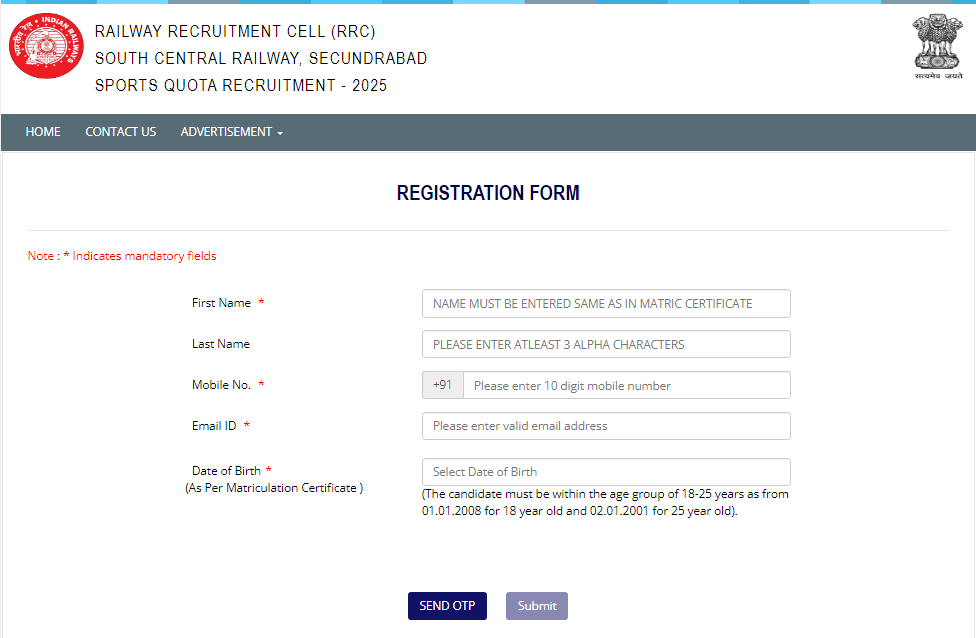Click the REGISTRATION FORM heading
Image resolution: width=976 pixels, height=638 pixels.
[488, 192]
